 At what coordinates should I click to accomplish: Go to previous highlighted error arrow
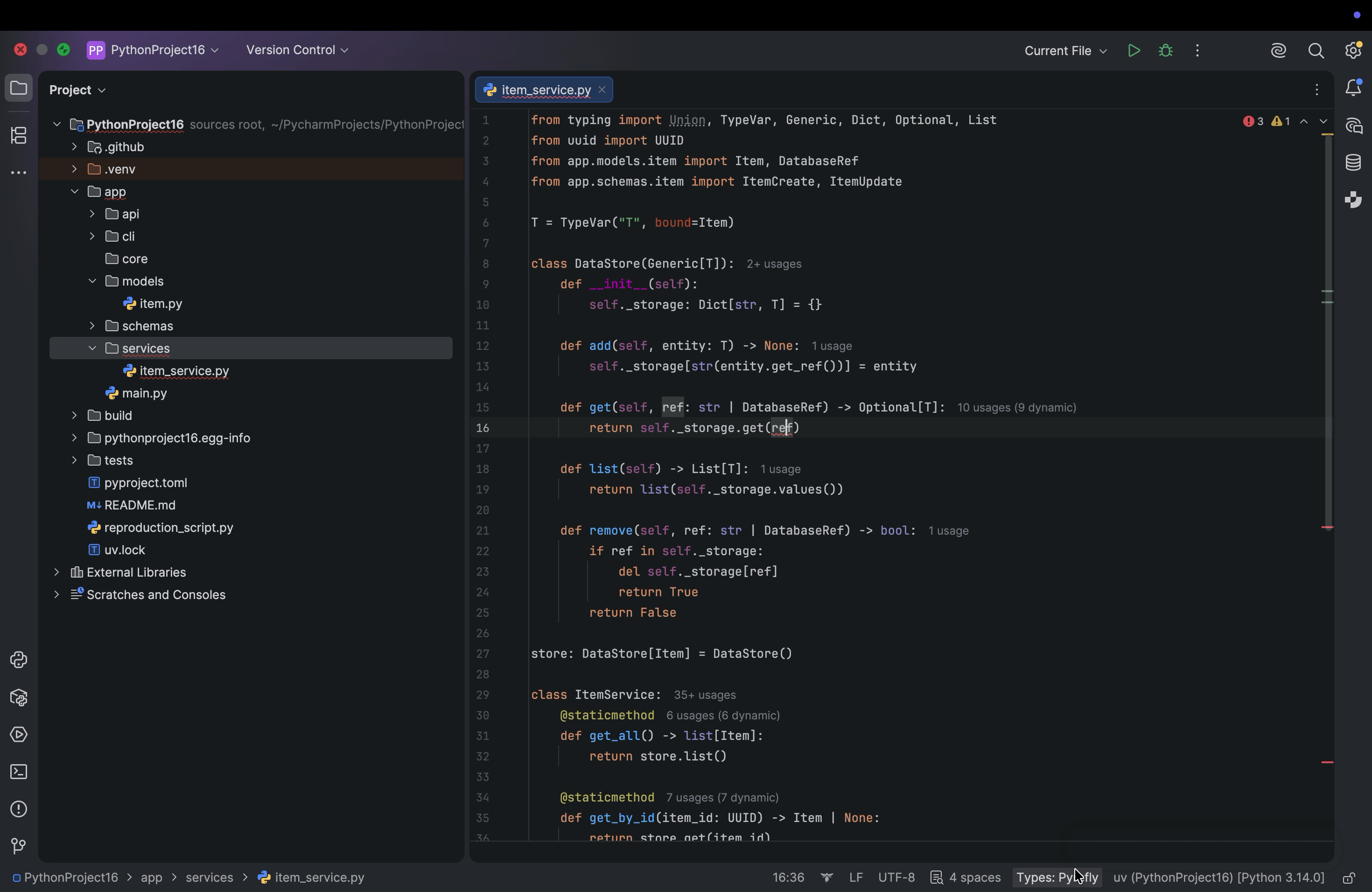(1304, 121)
